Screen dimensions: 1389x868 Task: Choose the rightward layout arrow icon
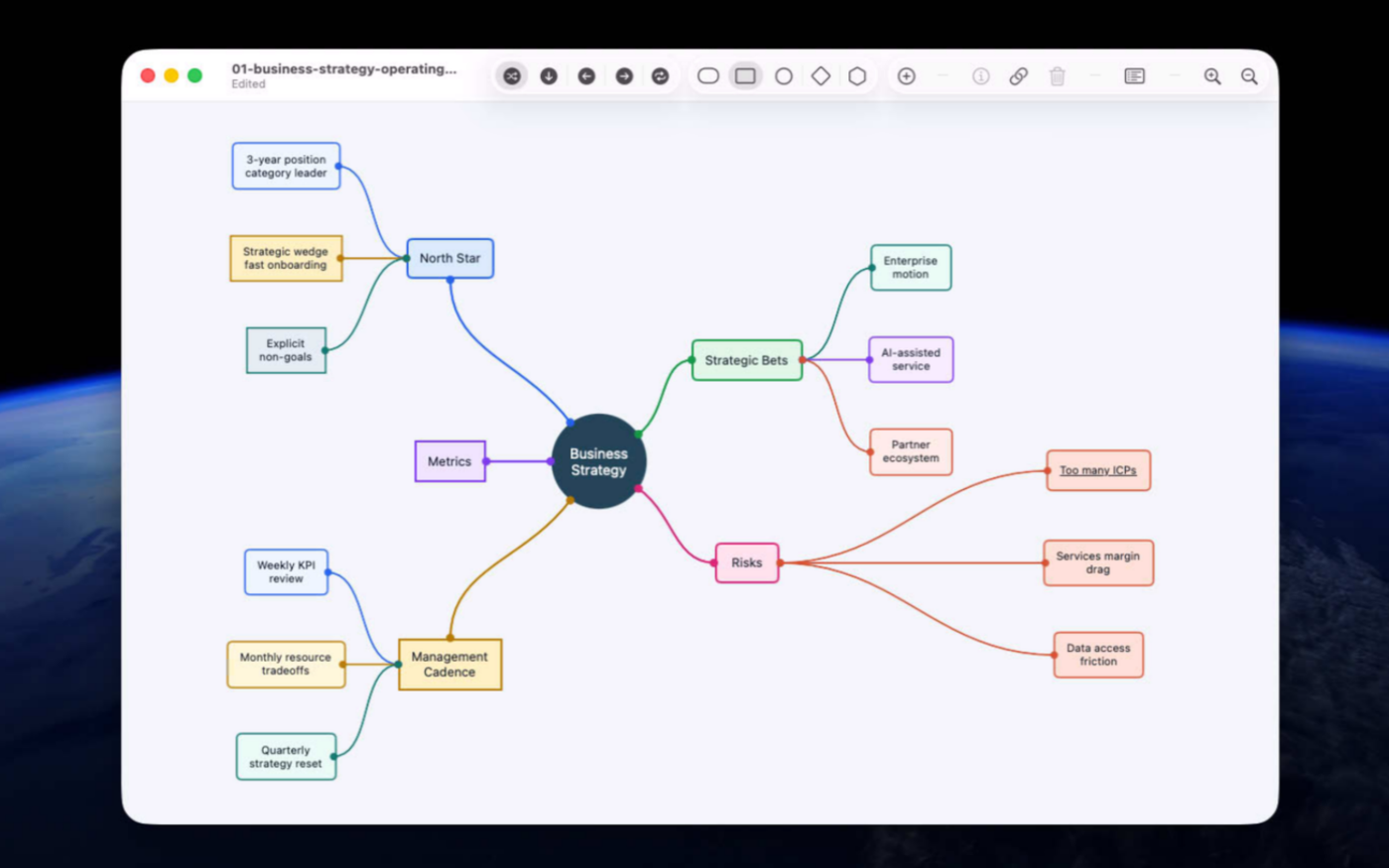[624, 76]
